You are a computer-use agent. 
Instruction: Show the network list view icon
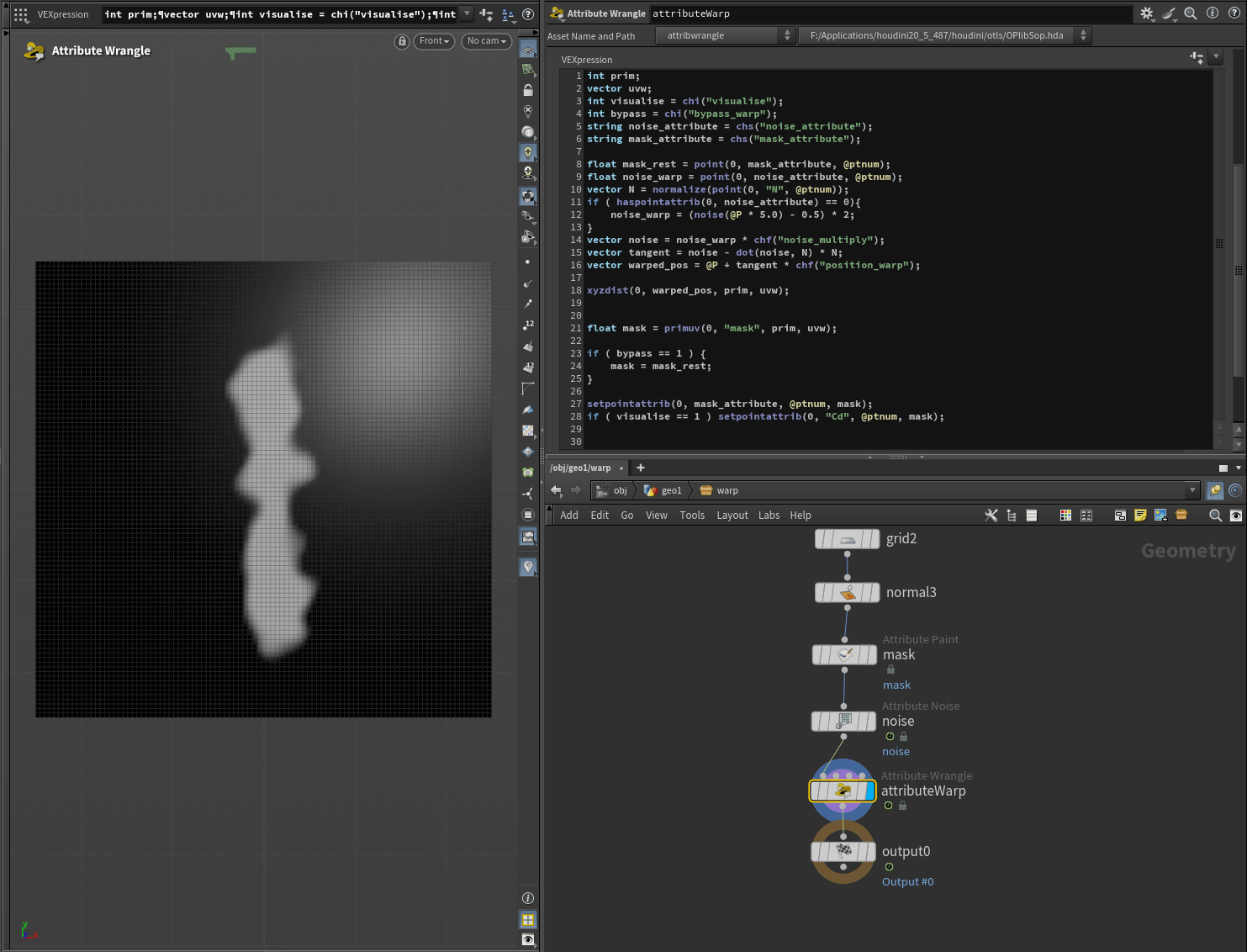(1032, 516)
